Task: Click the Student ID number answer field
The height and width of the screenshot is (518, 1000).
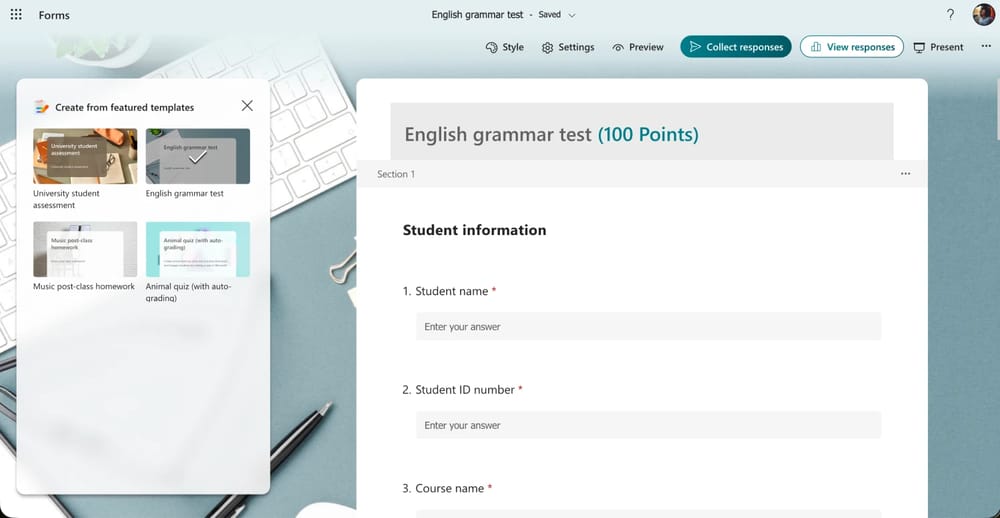Action: pos(648,425)
